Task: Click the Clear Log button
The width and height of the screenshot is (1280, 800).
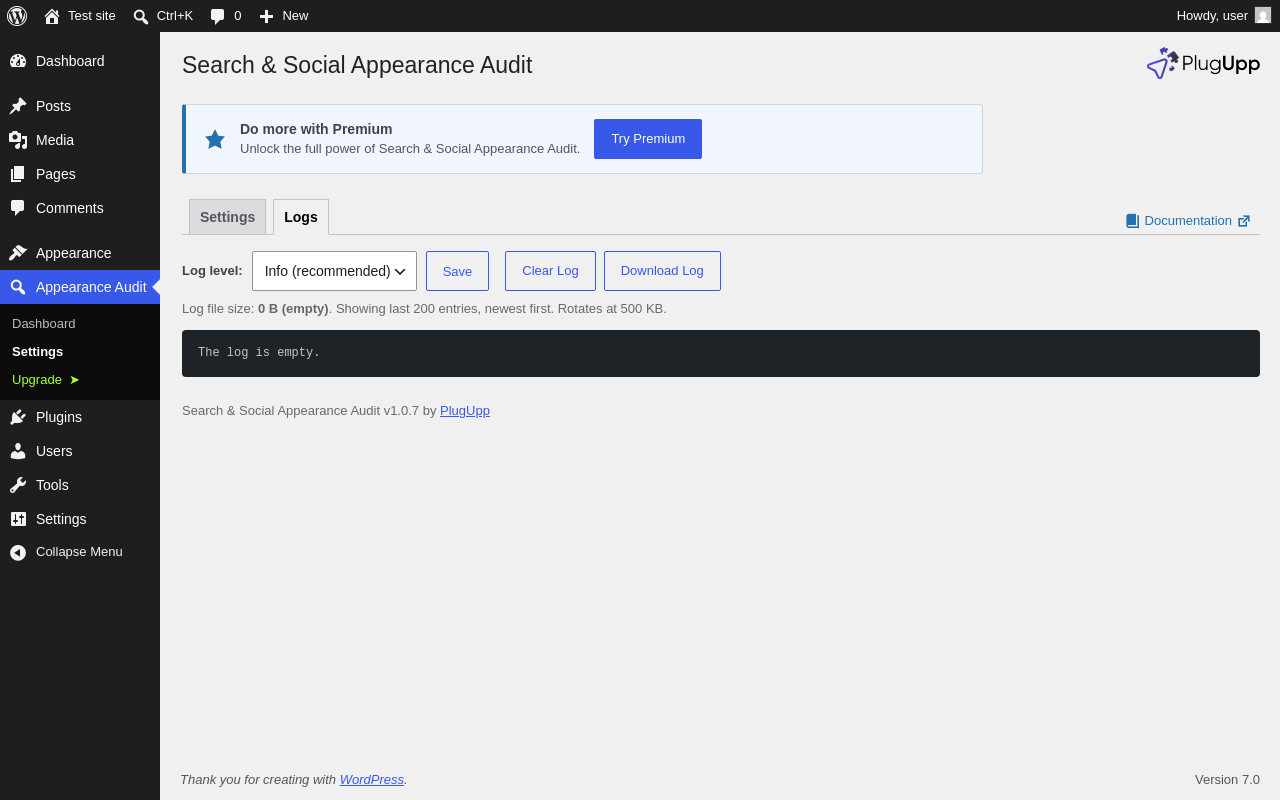Action: coord(550,271)
